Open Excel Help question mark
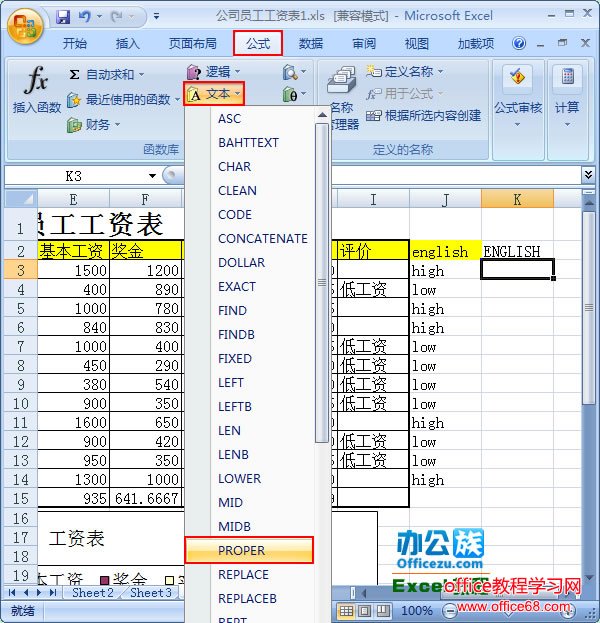Screen dimensions: 600x623 (519, 43)
